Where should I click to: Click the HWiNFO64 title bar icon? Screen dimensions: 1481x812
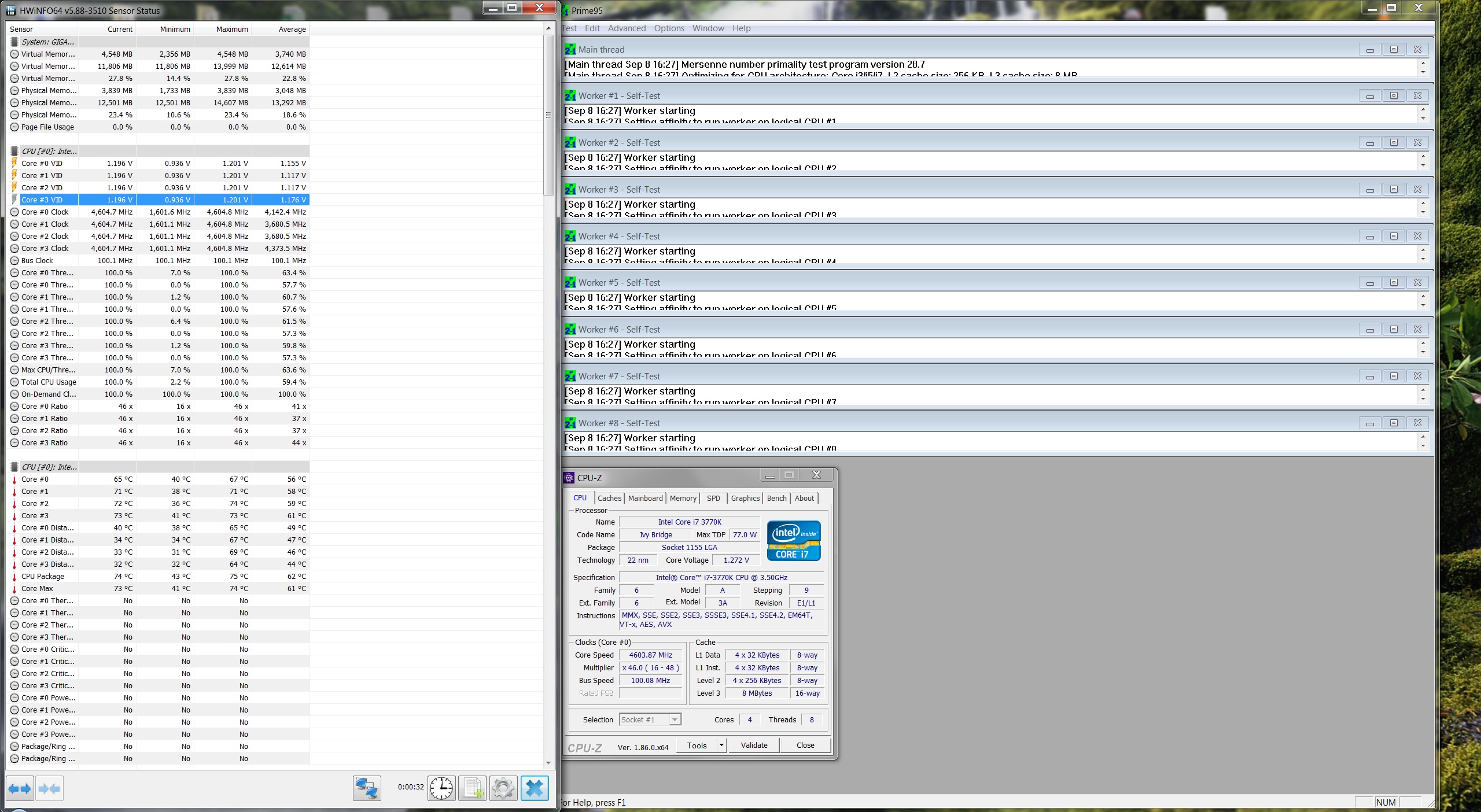(x=11, y=10)
